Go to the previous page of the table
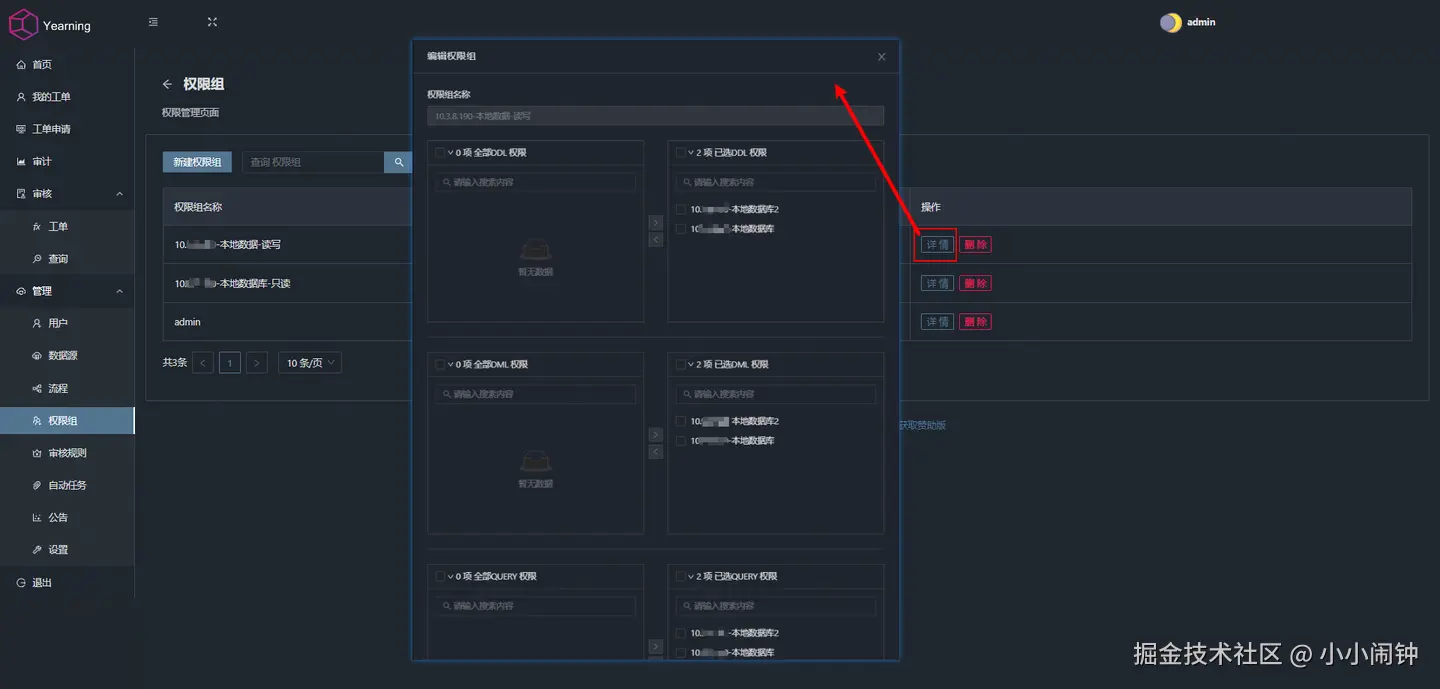The image size is (1440, 689). point(203,363)
